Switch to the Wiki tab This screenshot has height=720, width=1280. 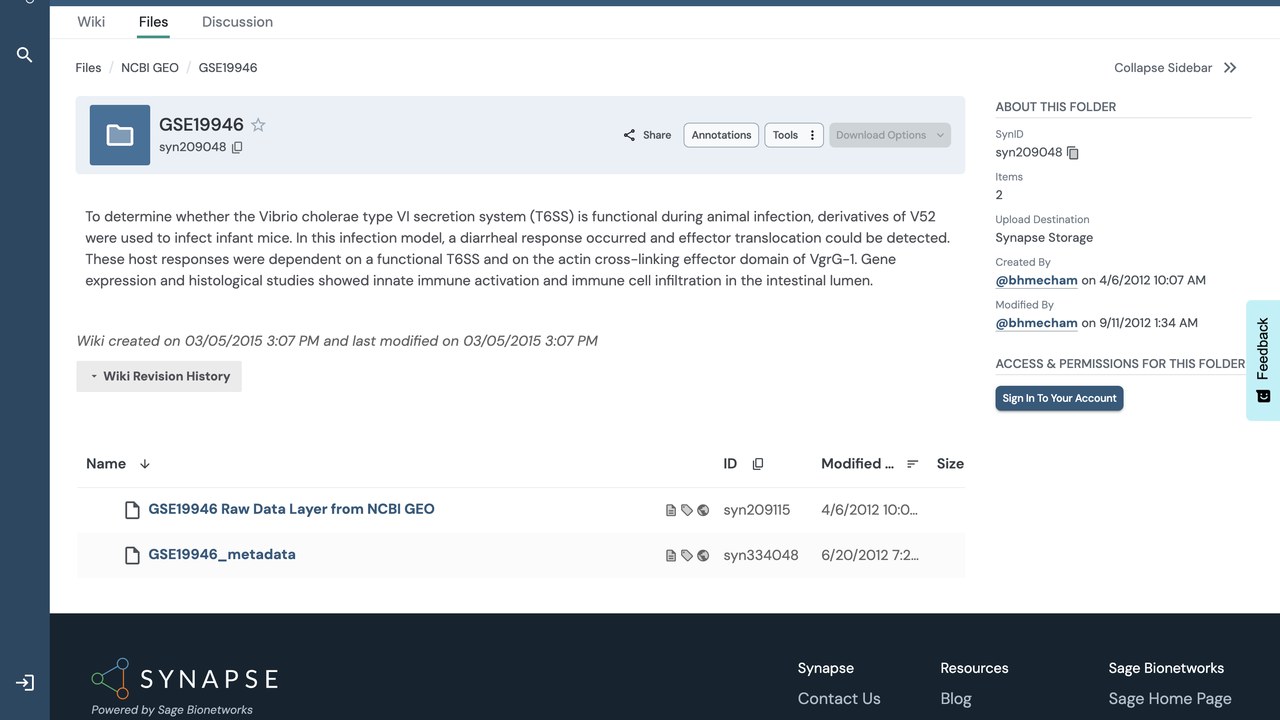pyautogui.click(x=91, y=22)
